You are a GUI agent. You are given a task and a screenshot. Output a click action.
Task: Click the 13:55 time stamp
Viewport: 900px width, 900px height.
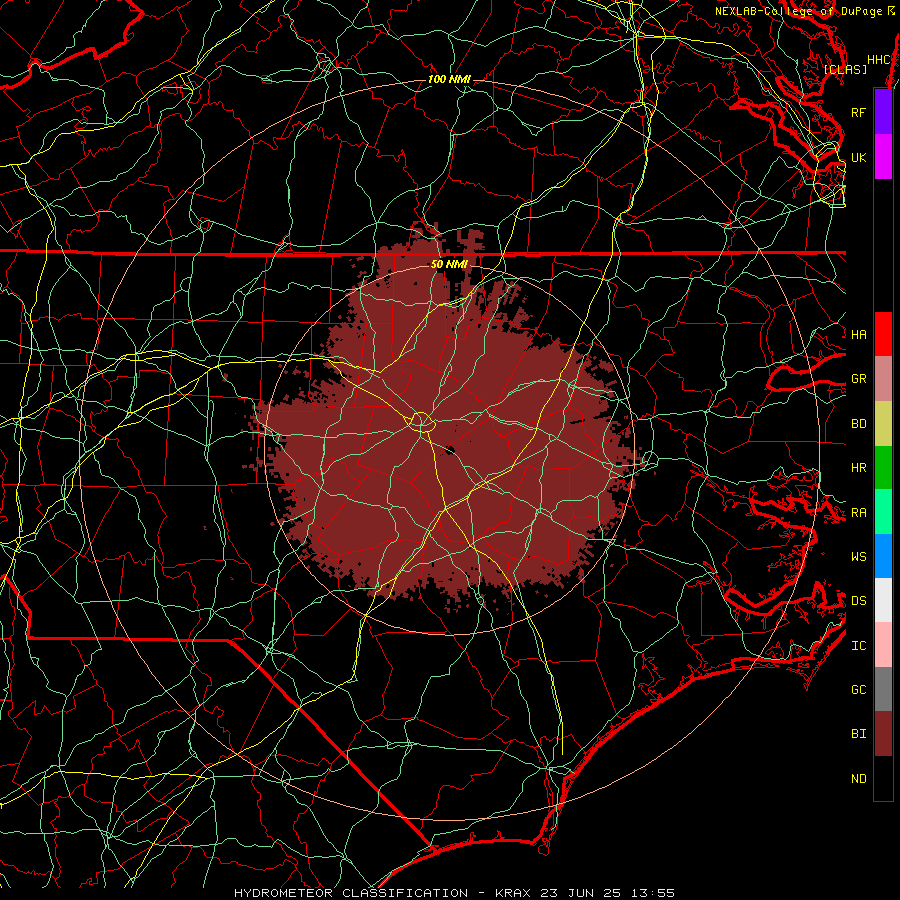(653, 893)
